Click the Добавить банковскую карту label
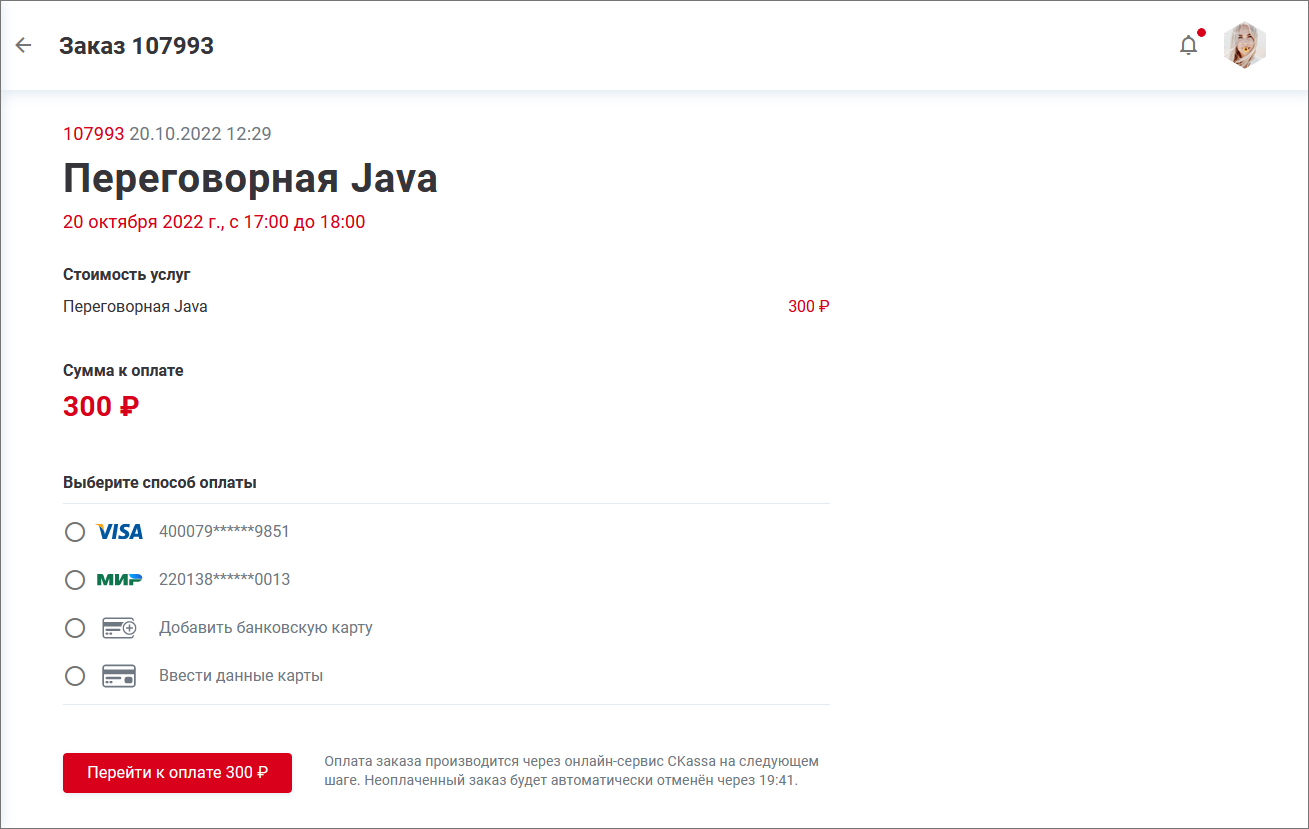 [x=265, y=628]
